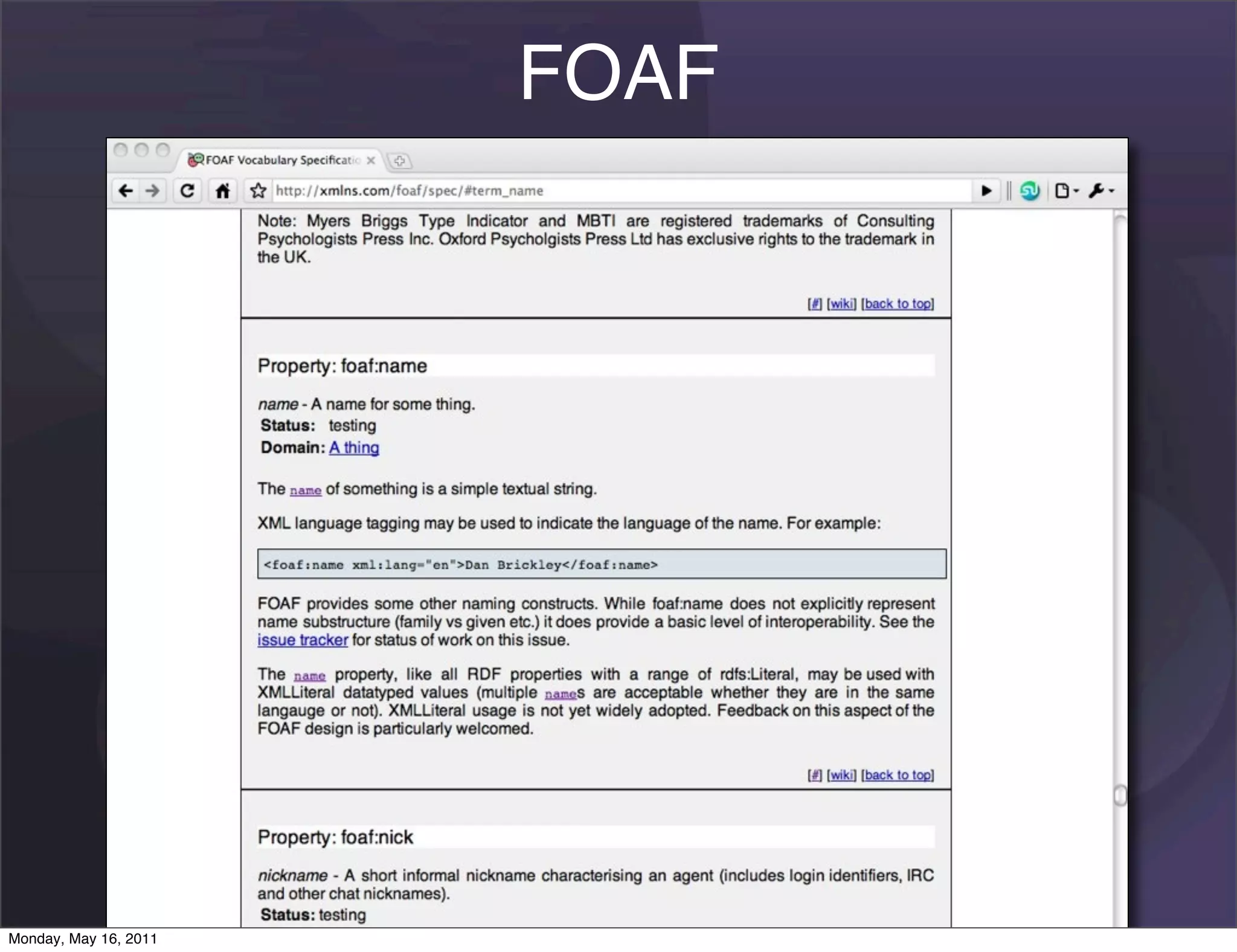The height and width of the screenshot is (952, 1237).
Task: Select the FOAF Vocabulary Specification tab
Action: (x=281, y=160)
